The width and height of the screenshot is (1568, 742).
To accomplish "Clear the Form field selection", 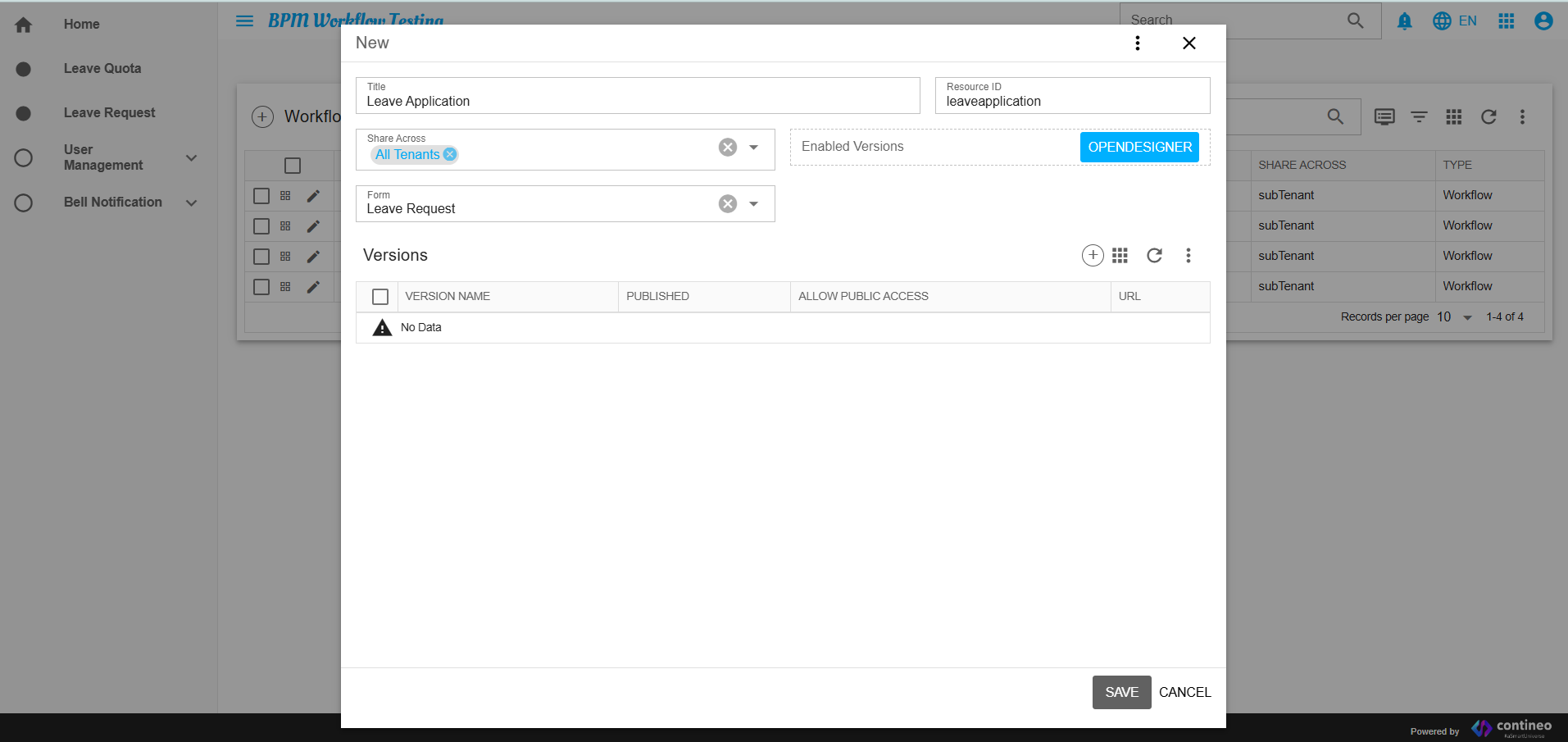I will (728, 204).
